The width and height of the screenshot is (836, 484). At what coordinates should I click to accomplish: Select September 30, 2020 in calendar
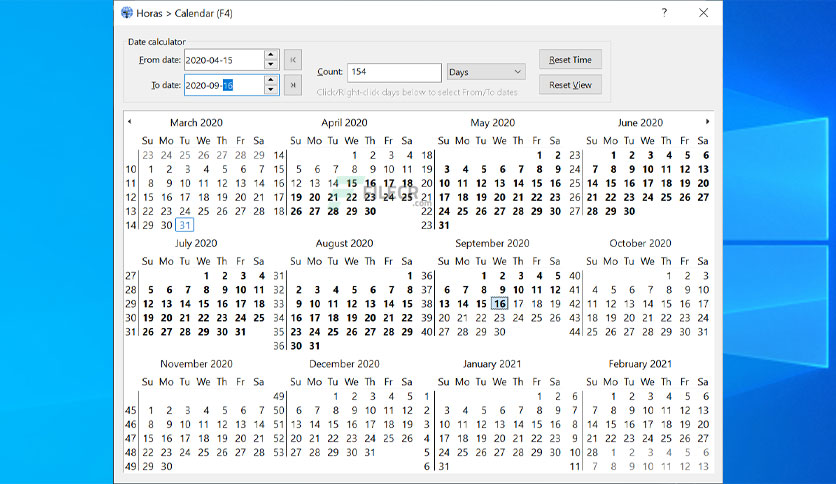499,332
